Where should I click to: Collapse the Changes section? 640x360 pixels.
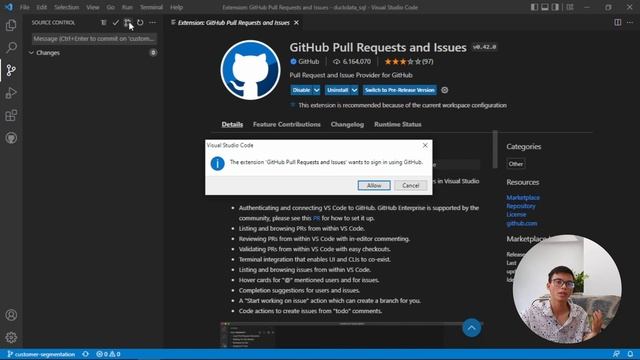click(x=31, y=53)
